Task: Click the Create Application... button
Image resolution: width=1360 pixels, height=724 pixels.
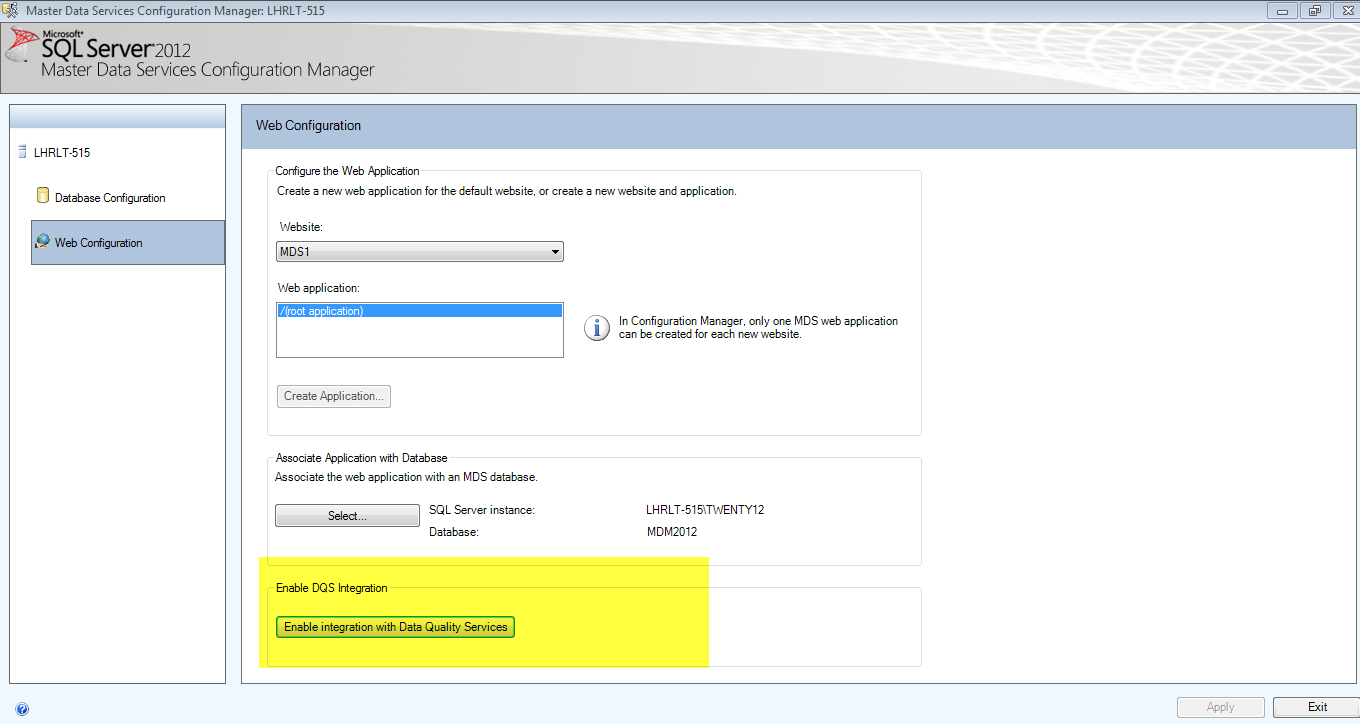Action: click(334, 396)
